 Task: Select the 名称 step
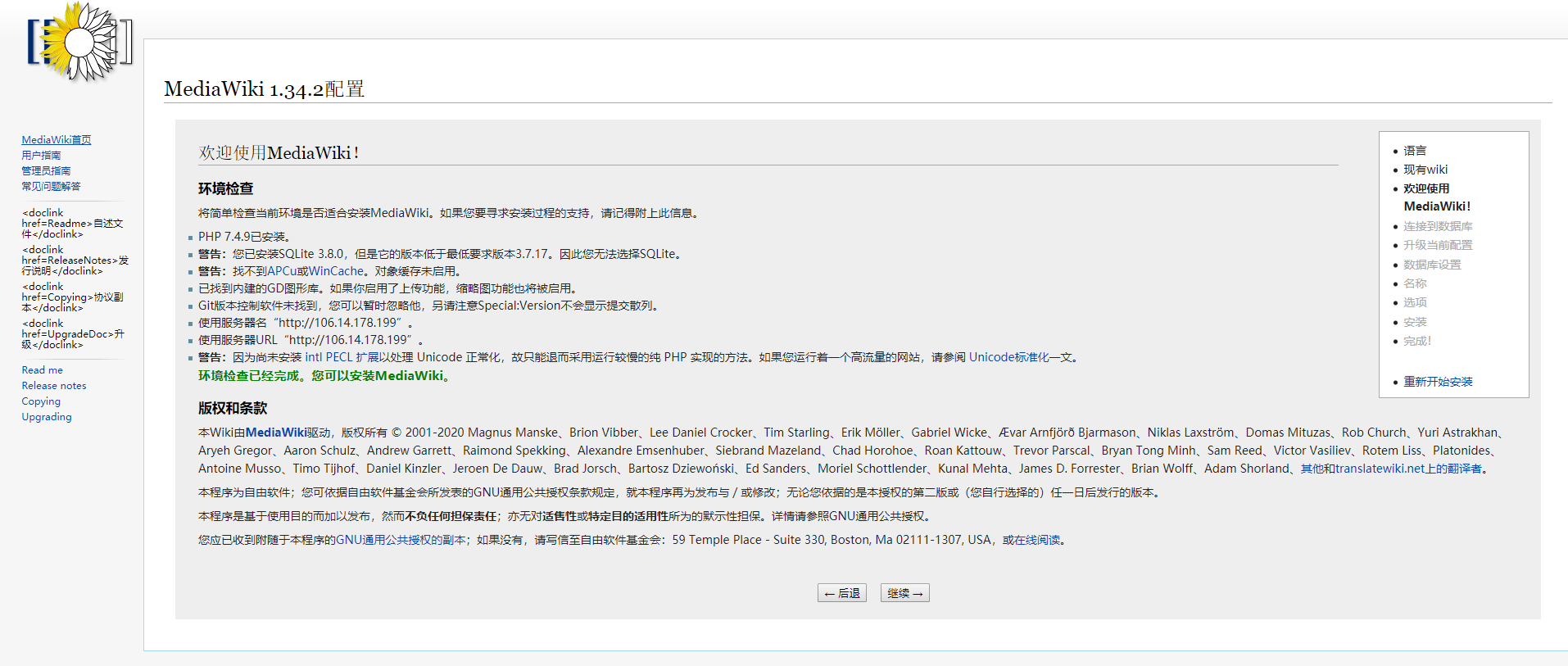tap(1415, 283)
